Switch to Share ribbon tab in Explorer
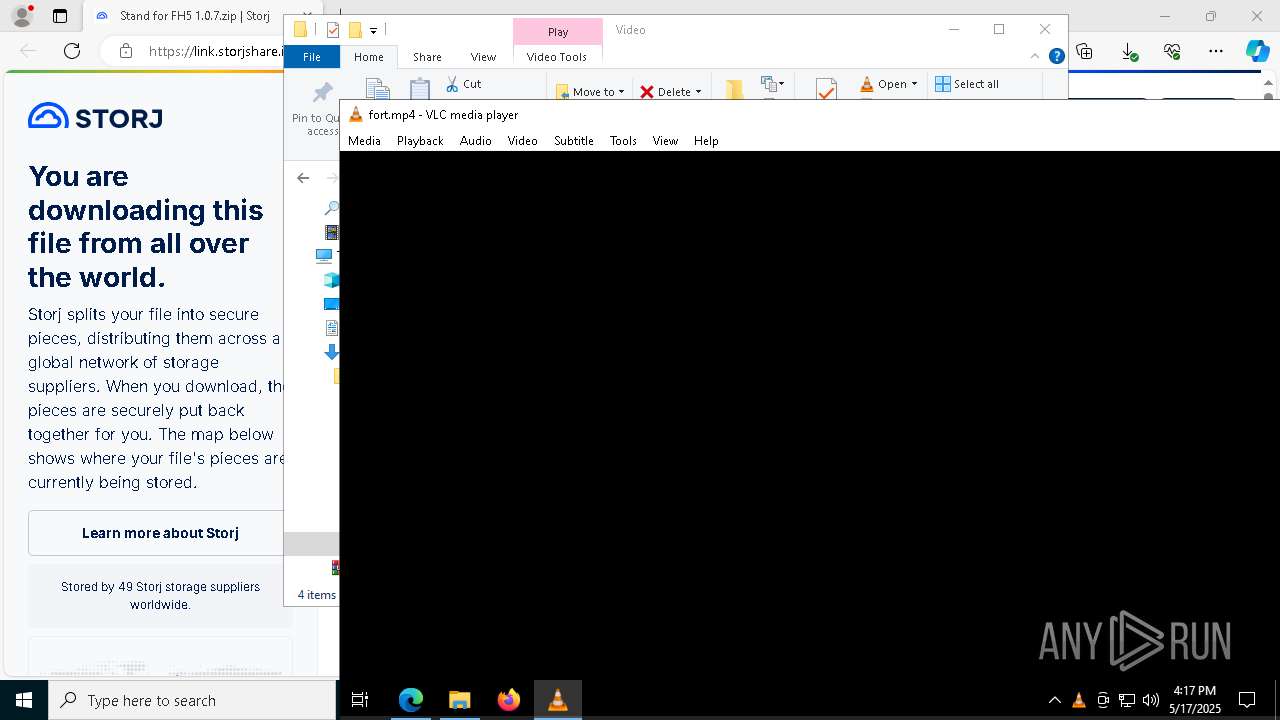 click(x=427, y=57)
